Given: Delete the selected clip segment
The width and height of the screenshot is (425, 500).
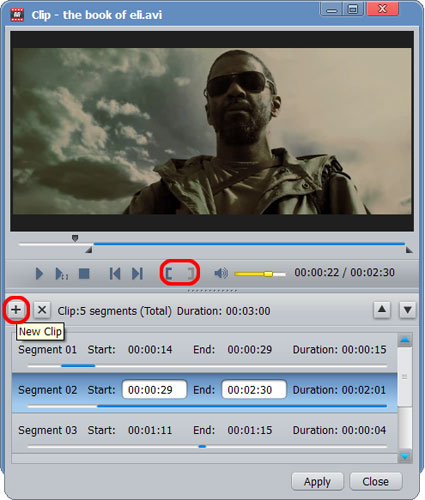Looking at the screenshot, I should click(x=42, y=310).
